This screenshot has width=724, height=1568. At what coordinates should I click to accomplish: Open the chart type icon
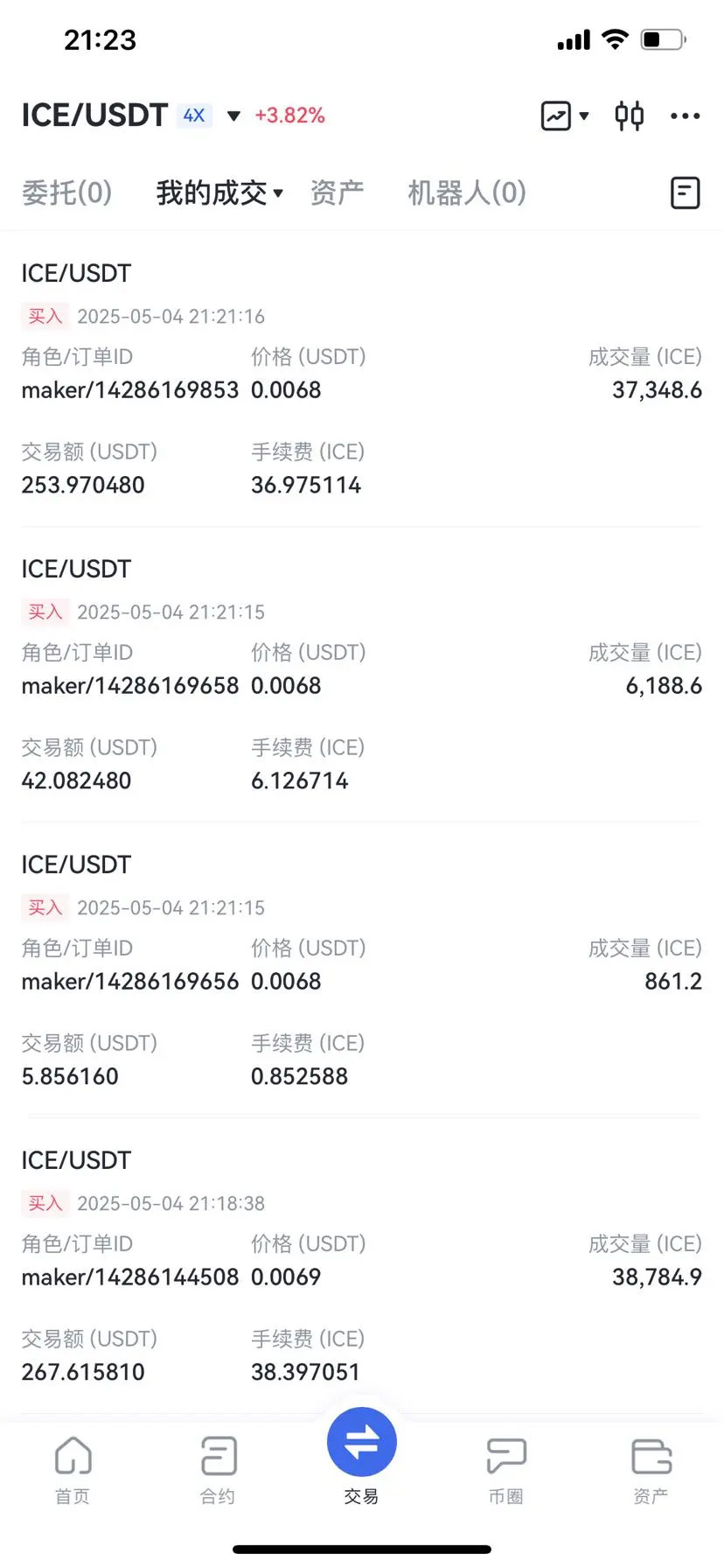[x=556, y=115]
